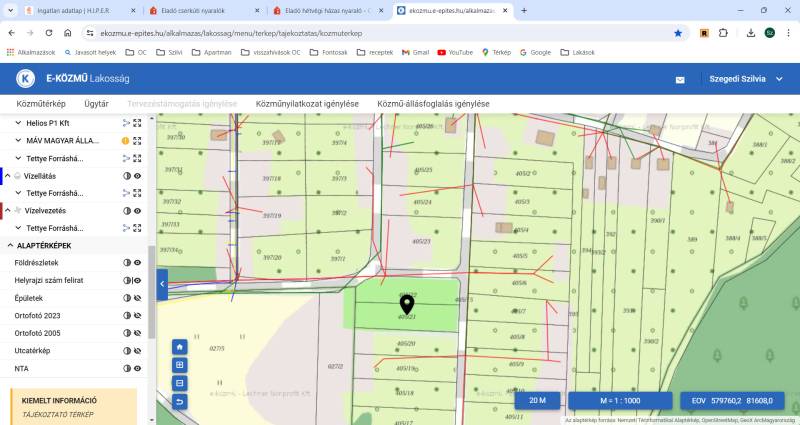Open the YouTube bookmark

[455, 52]
